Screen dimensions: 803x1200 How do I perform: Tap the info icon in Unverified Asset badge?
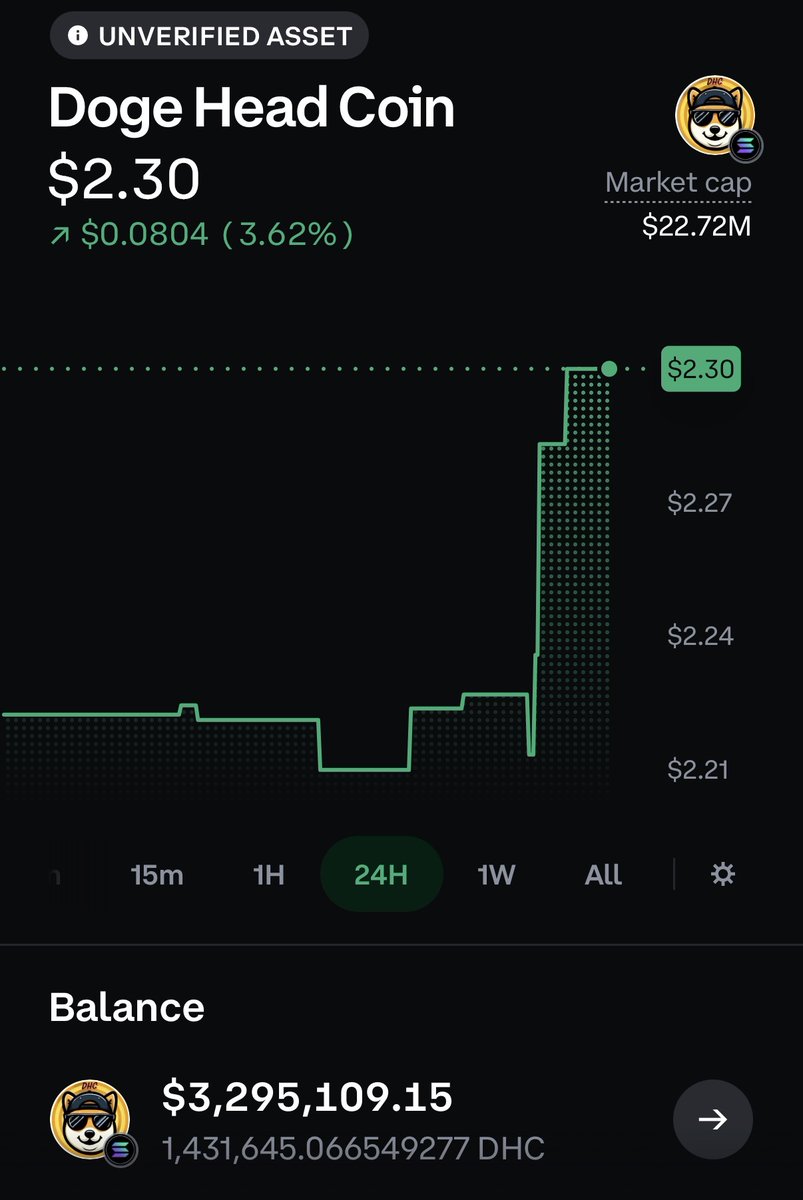point(78,37)
